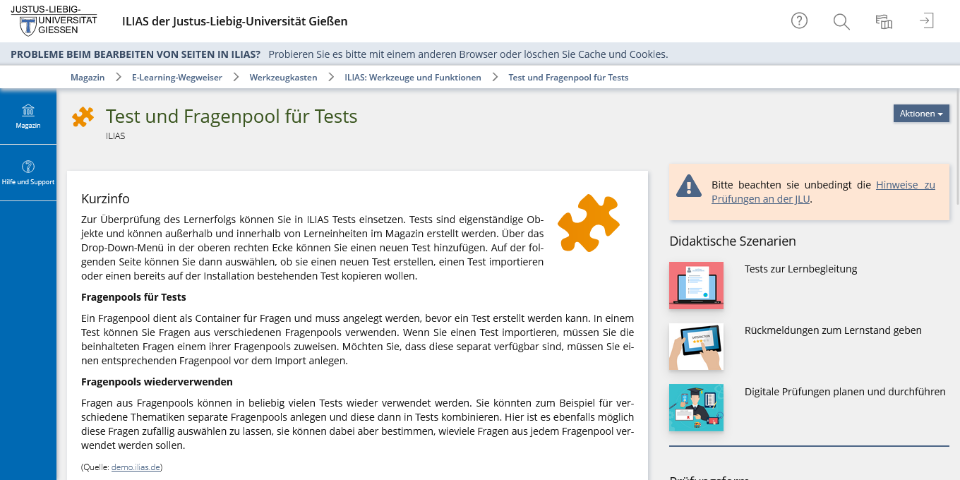This screenshot has width=960, height=480.
Task: Click the page scrollbar on the right edge
Action: click(x=956, y=149)
